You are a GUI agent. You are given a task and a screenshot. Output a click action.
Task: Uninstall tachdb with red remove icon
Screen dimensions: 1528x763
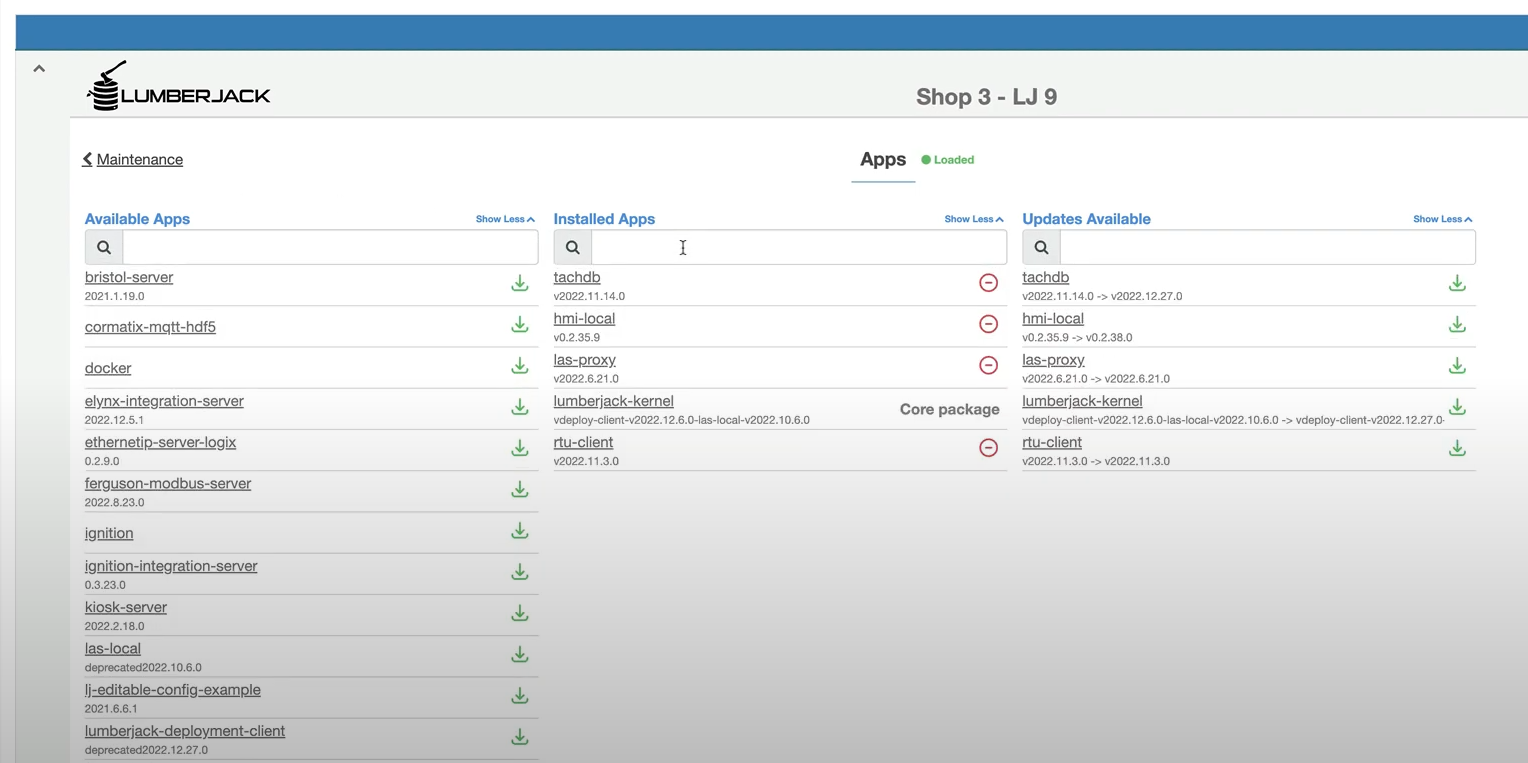[x=988, y=283]
